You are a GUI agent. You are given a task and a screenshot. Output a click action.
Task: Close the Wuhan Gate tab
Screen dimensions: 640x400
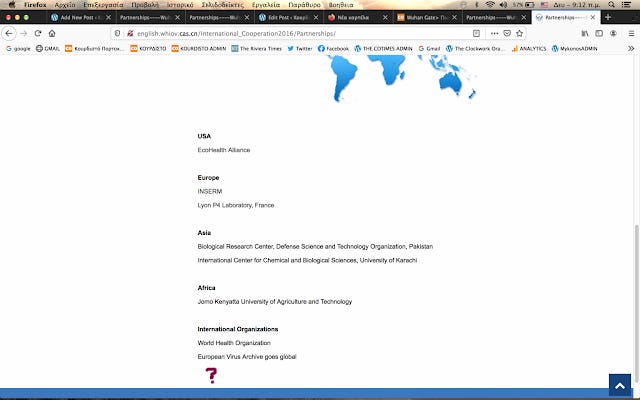point(454,18)
